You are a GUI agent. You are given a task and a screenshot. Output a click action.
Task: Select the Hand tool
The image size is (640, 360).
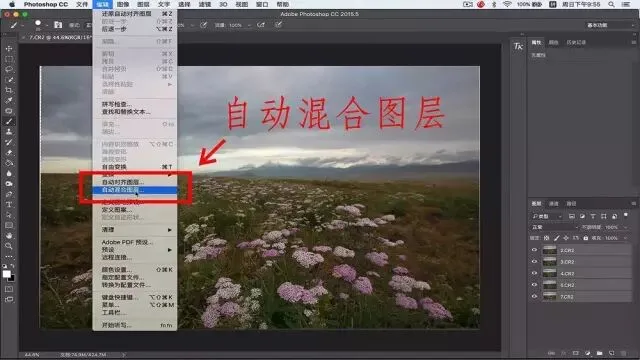click(x=9, y=236)
